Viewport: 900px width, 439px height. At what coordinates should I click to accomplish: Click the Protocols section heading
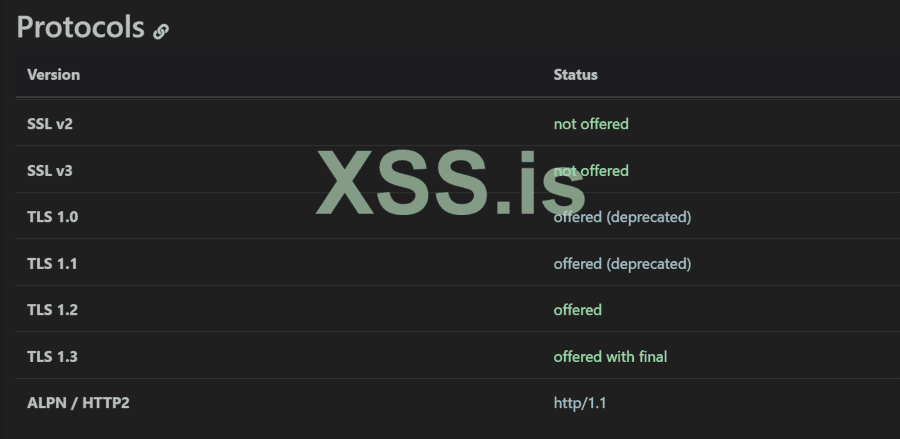pos(81,28)
